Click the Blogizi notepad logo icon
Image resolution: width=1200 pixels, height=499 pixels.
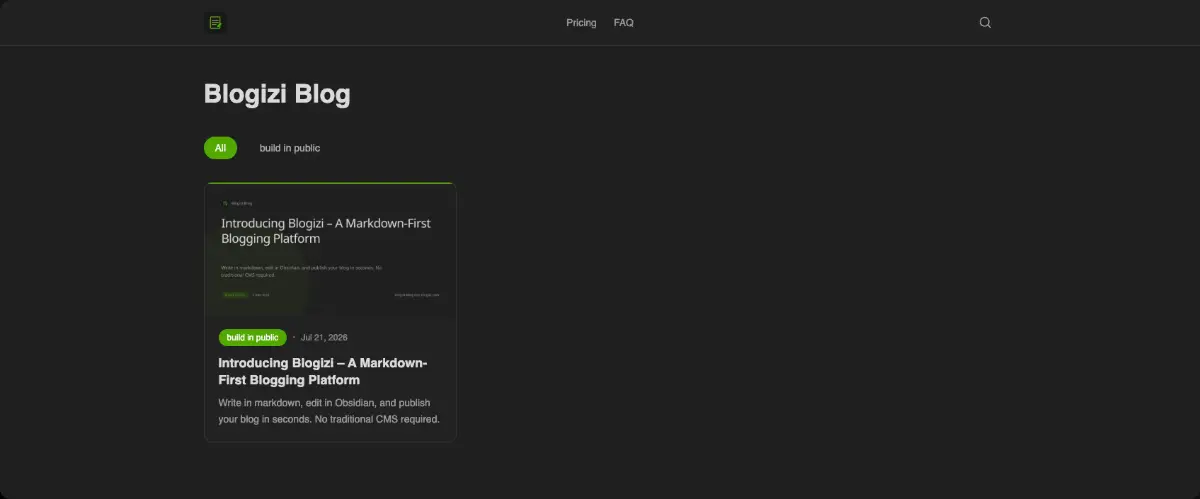pyautogui.click(x=215, y=22)
